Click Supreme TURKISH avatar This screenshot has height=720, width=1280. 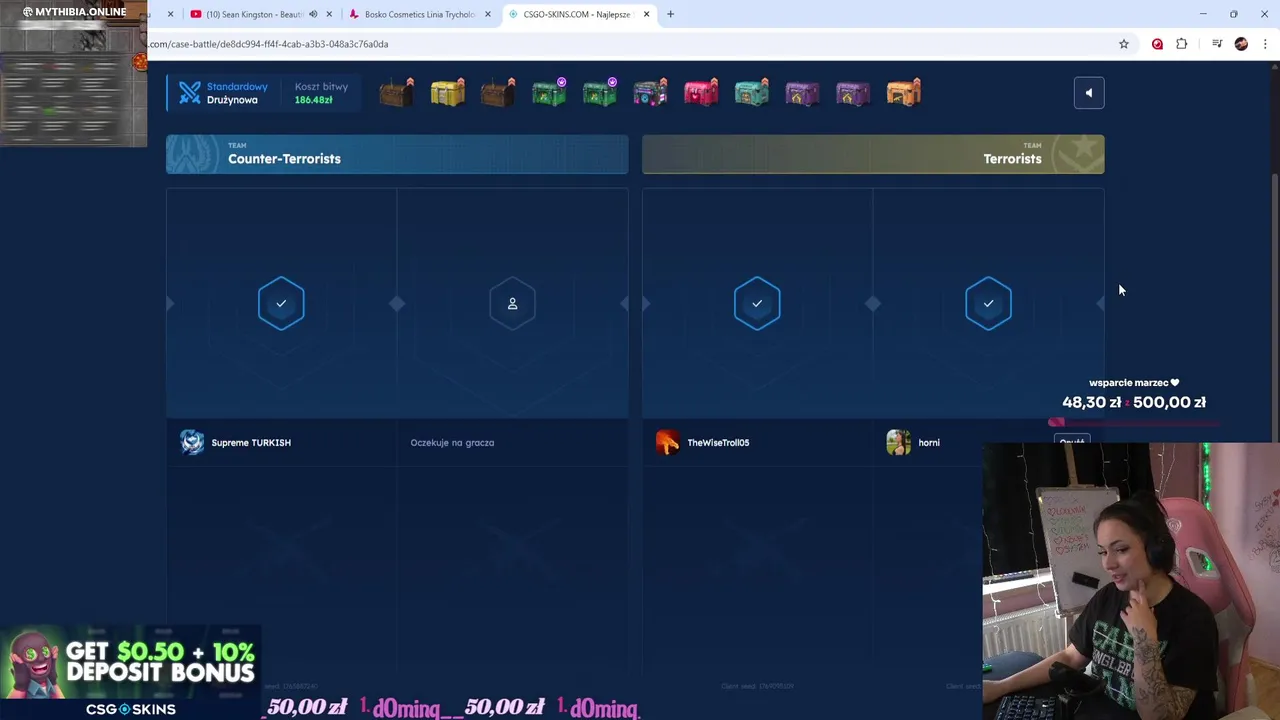[x=192, y=442]
